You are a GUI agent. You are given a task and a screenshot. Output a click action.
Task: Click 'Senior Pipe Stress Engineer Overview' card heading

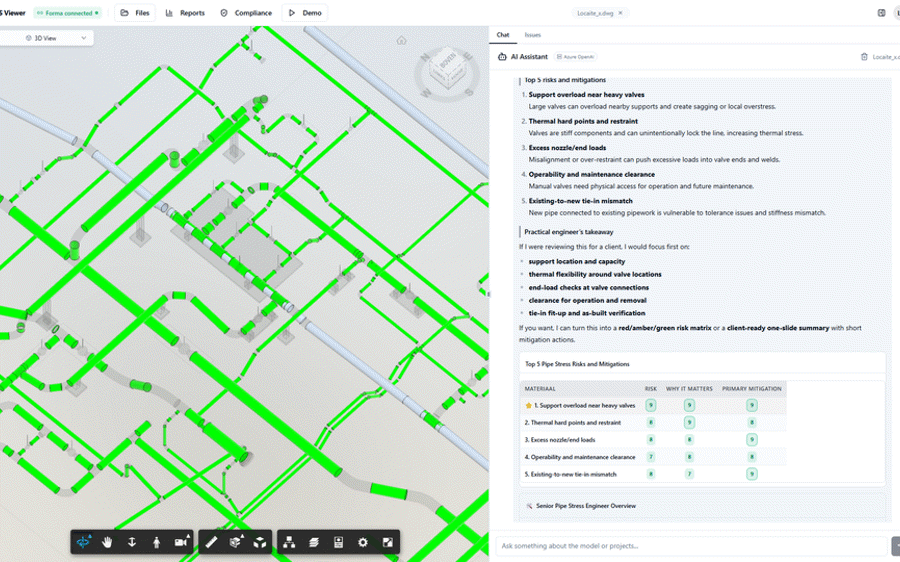point(586,506)
